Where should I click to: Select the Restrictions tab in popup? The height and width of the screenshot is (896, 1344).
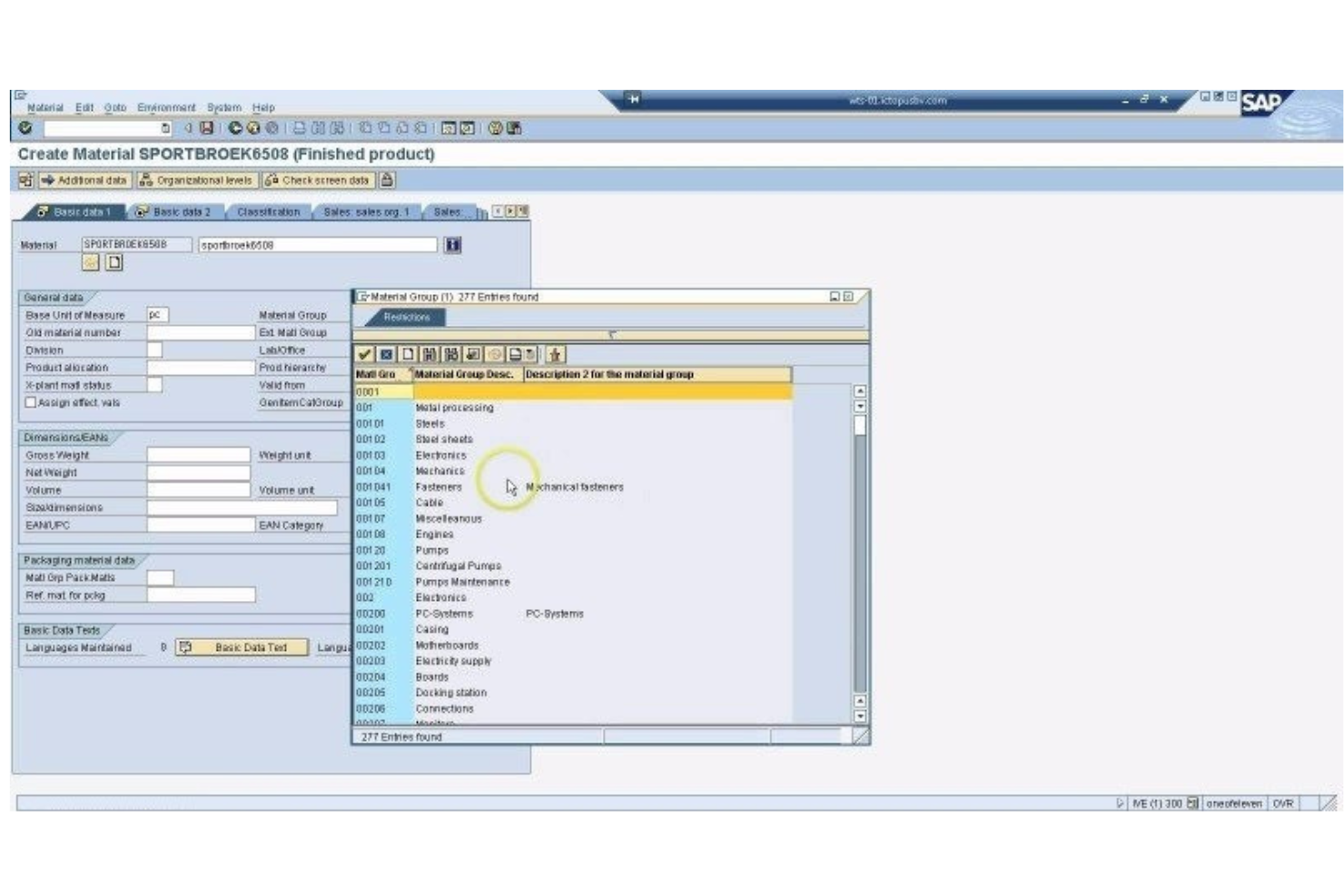[406, 317]
